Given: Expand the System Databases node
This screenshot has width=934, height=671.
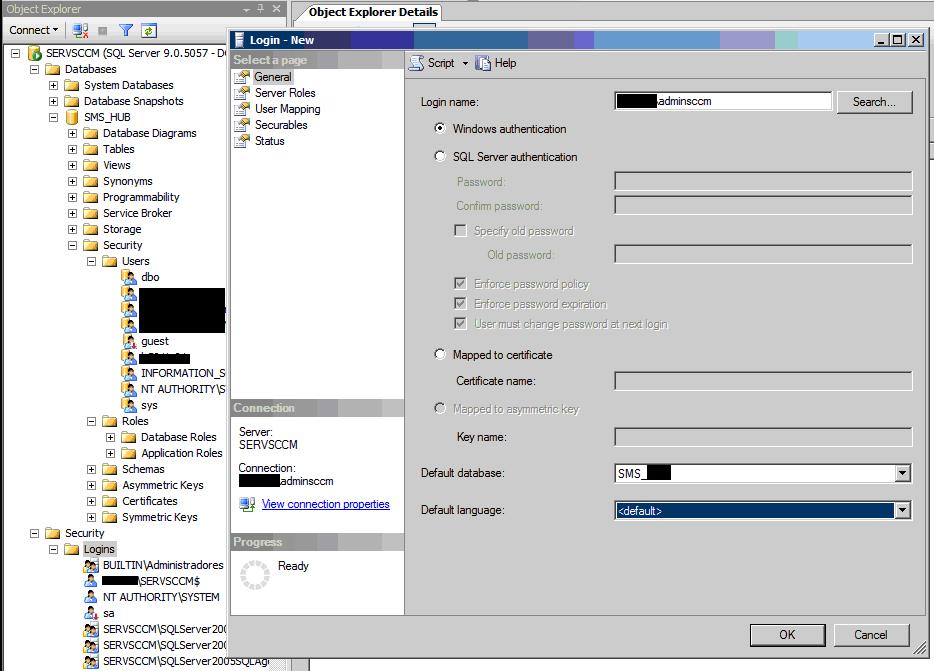Looking at the screenshot, I should [x=53, y=85].
